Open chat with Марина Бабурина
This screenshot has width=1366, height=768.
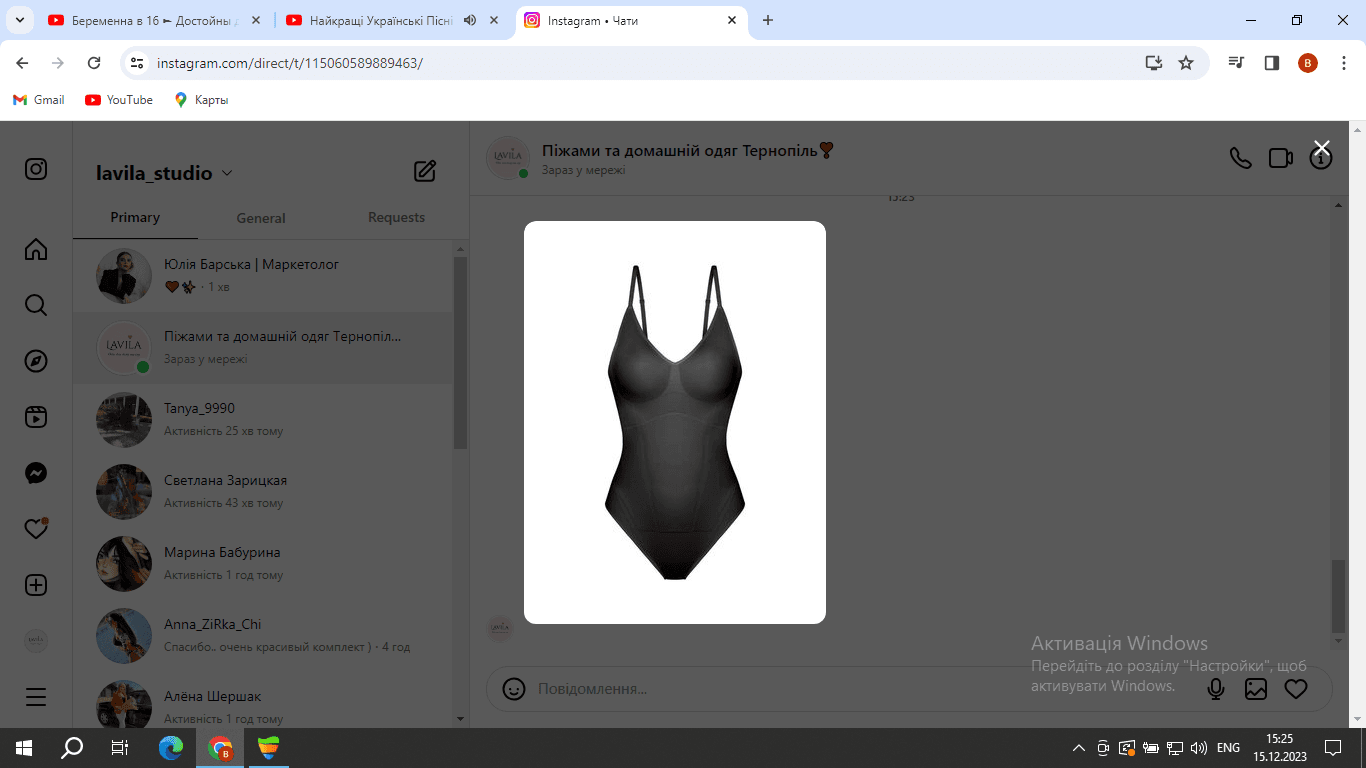click(x=263, y=564)
